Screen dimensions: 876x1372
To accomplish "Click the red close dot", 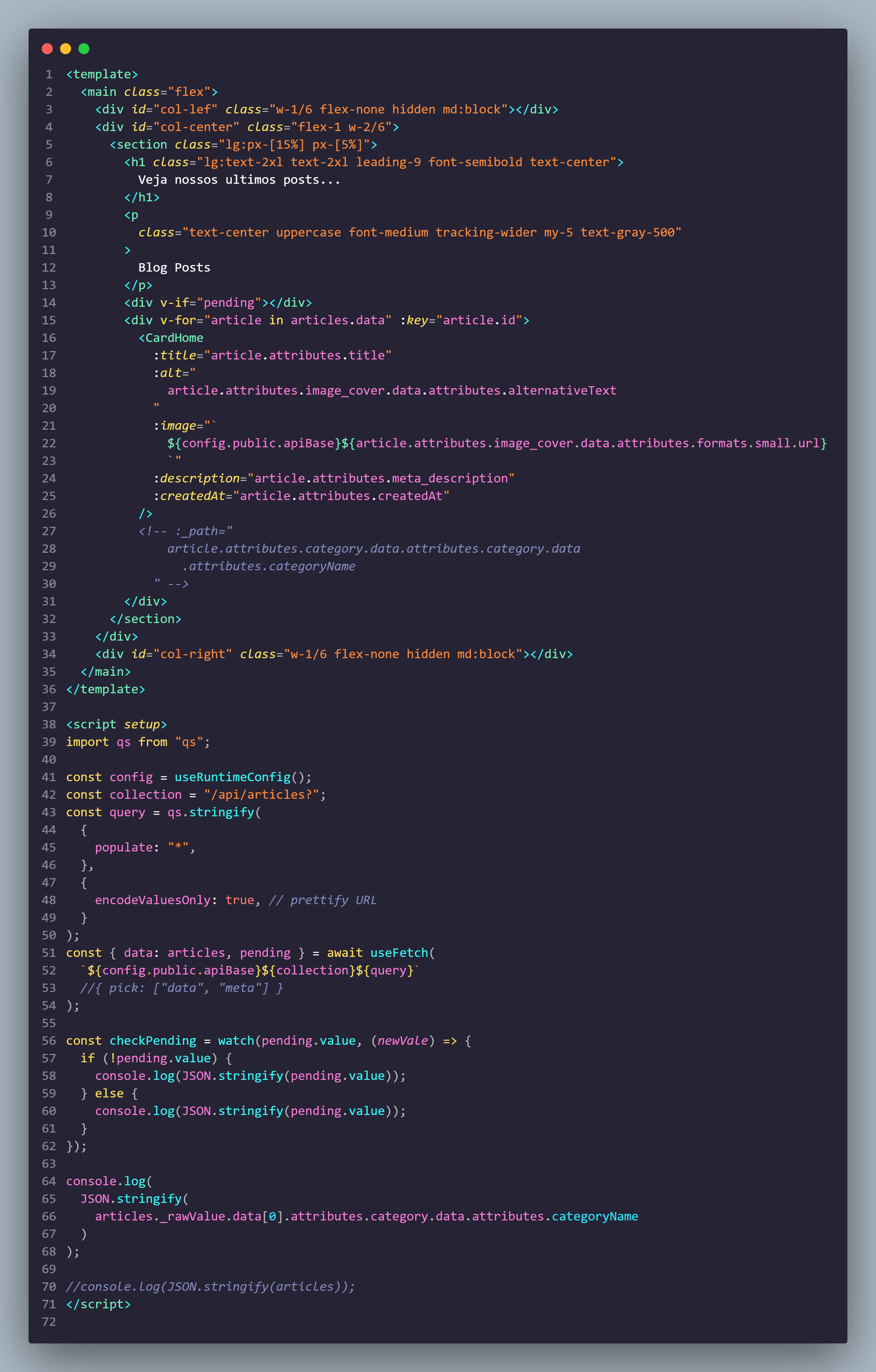I will pos(47,48).
